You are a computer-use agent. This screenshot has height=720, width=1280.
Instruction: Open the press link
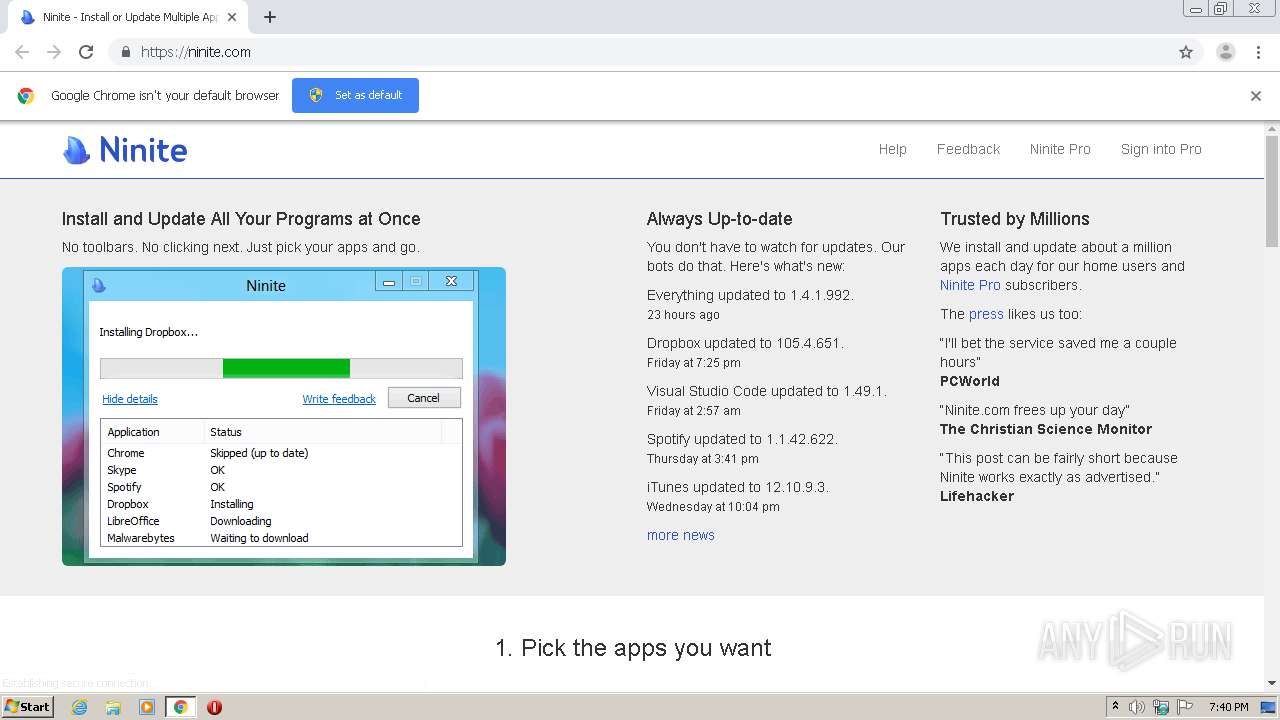click(986, 314)
